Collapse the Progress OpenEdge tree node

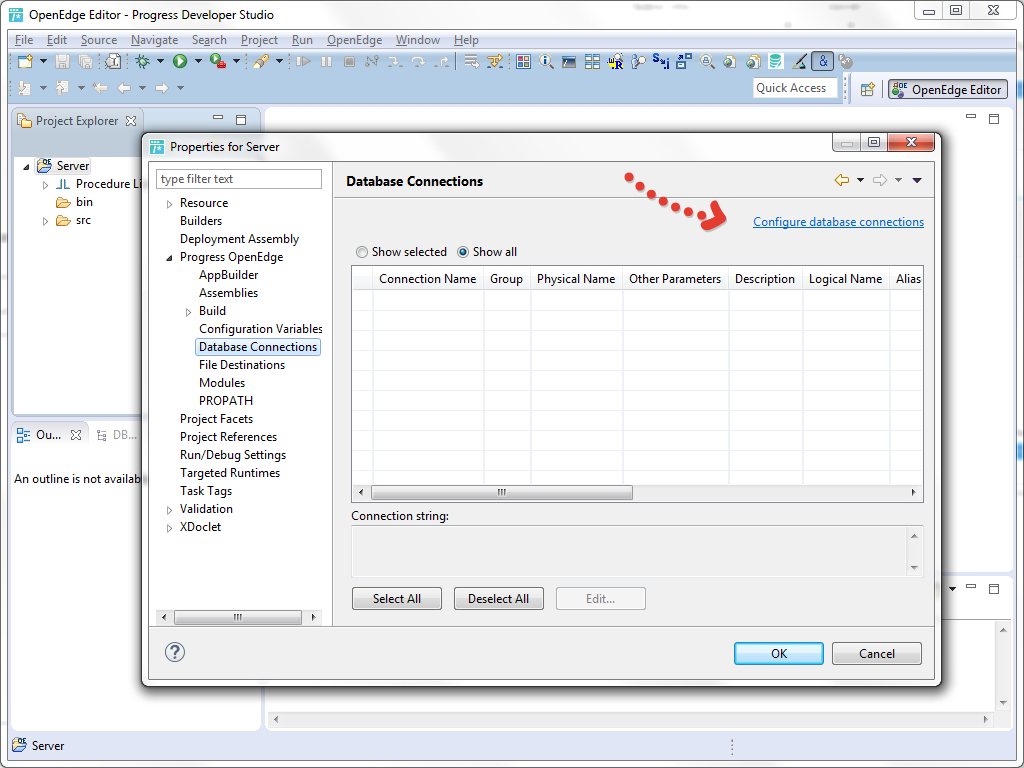pyautogui.click(x=169, y=258)
